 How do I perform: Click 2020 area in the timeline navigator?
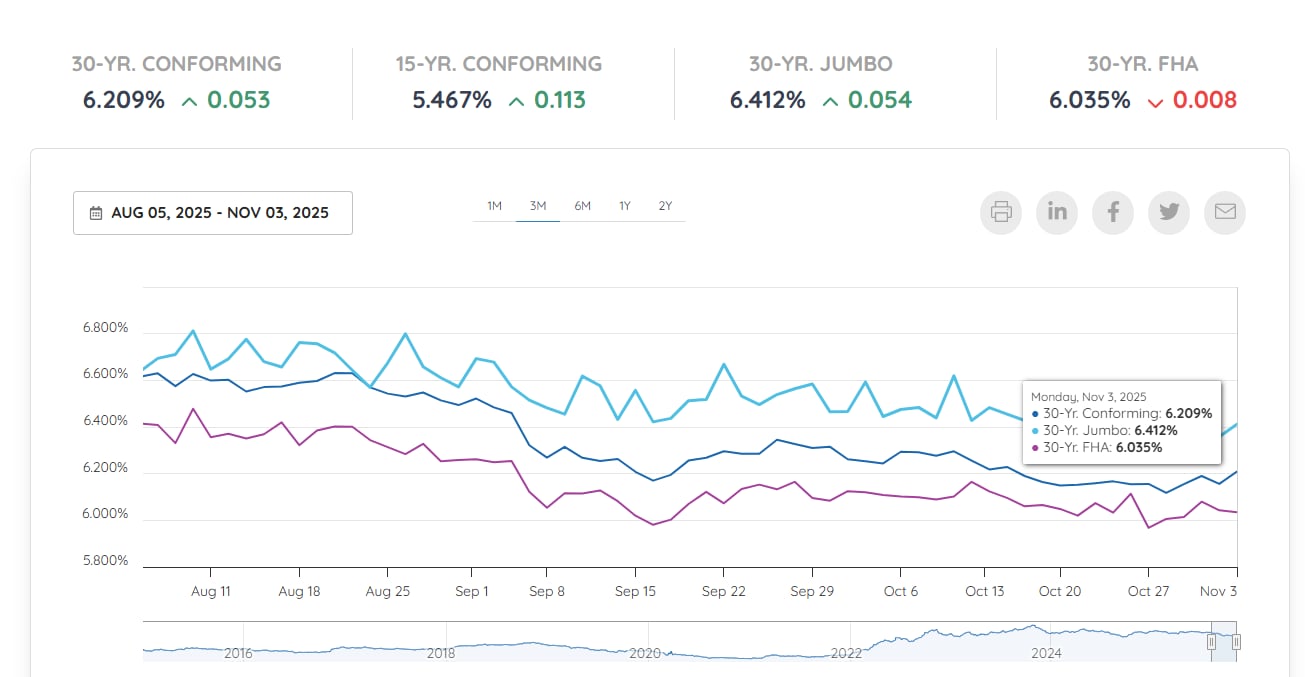tap(645, 648)
